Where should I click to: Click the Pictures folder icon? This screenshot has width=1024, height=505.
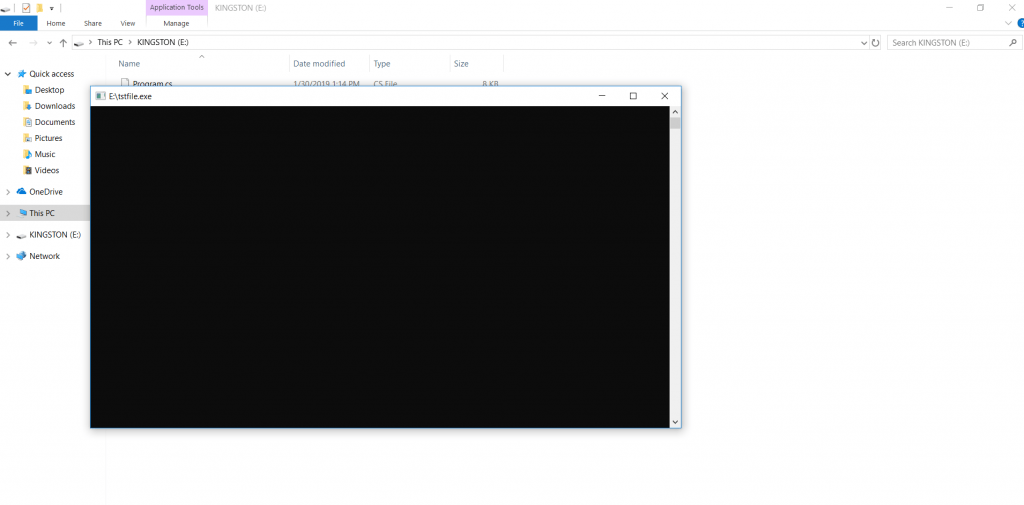[27, 138]
